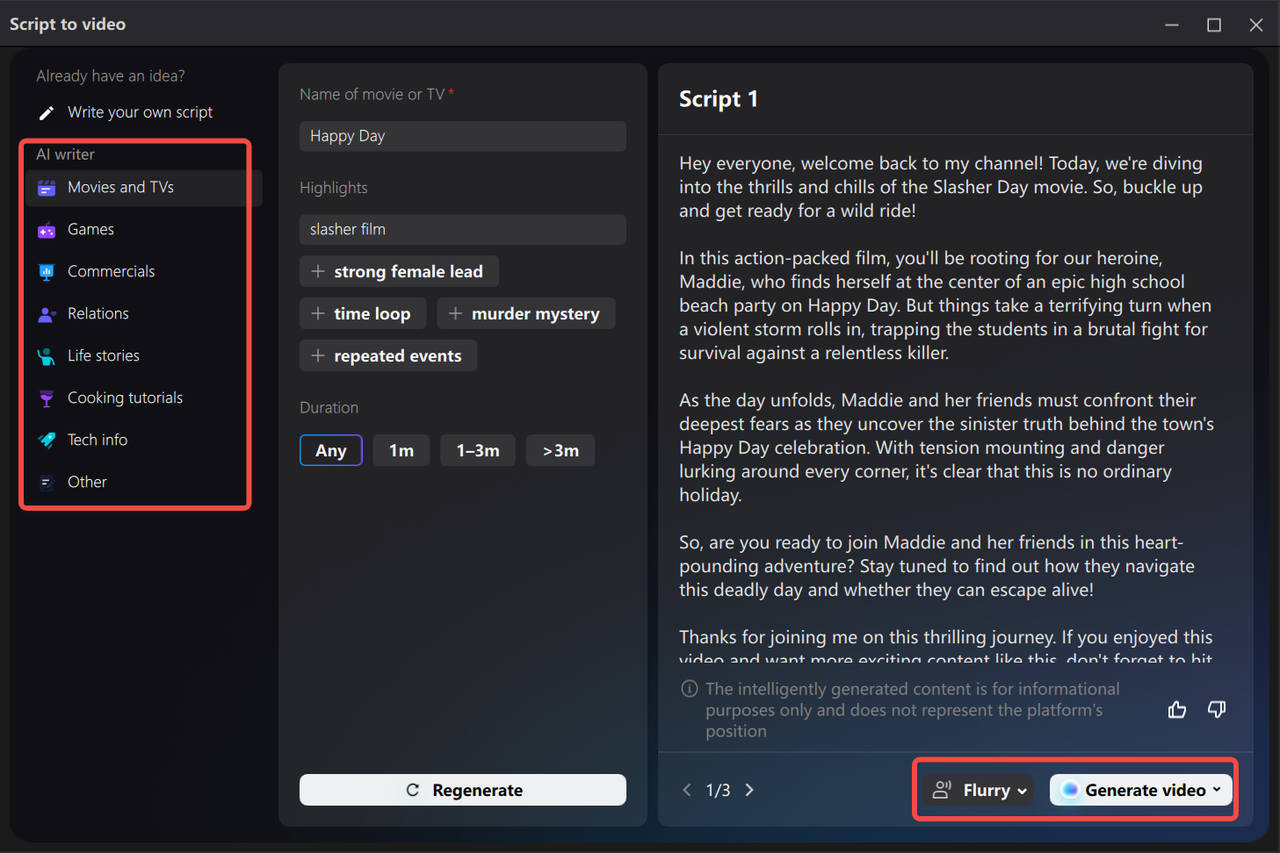1280x853 pixels.
Task: Choose the Life stories category
Action: tap(103, 355)
